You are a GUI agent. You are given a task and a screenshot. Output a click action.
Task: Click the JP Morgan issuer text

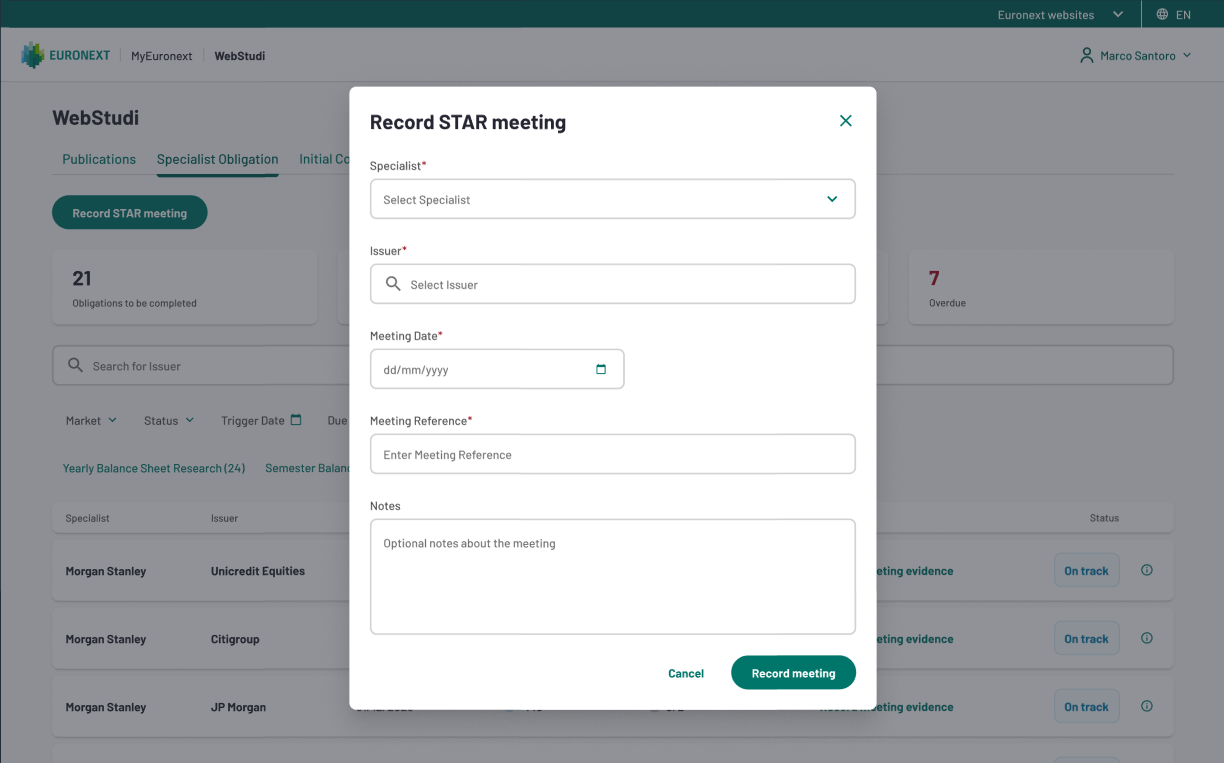click(238, 707)
